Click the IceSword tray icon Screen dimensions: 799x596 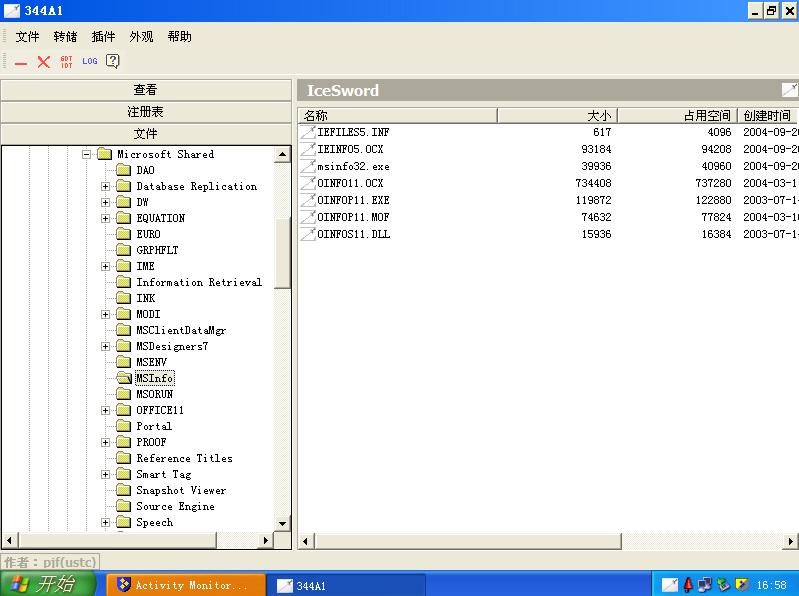click(x=670, y=585)
